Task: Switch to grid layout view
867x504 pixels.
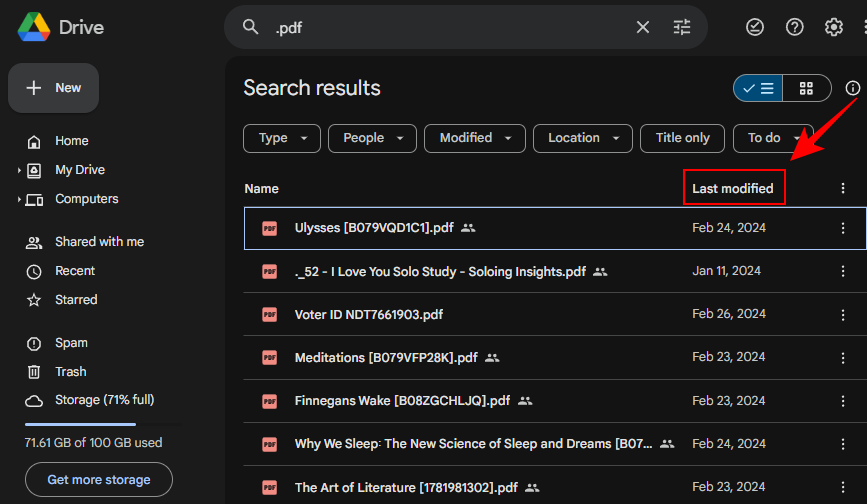Action: click(807, 88)
